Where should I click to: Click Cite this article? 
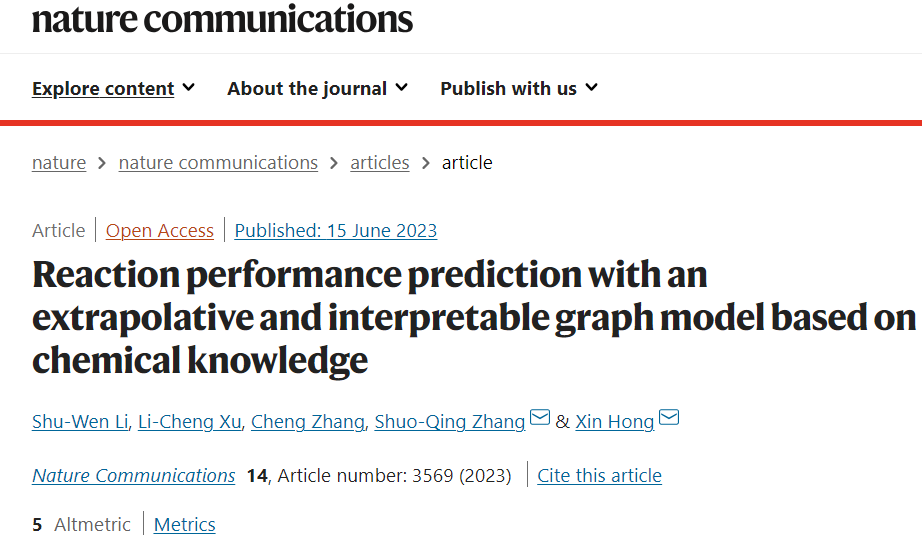click(599, 475)
